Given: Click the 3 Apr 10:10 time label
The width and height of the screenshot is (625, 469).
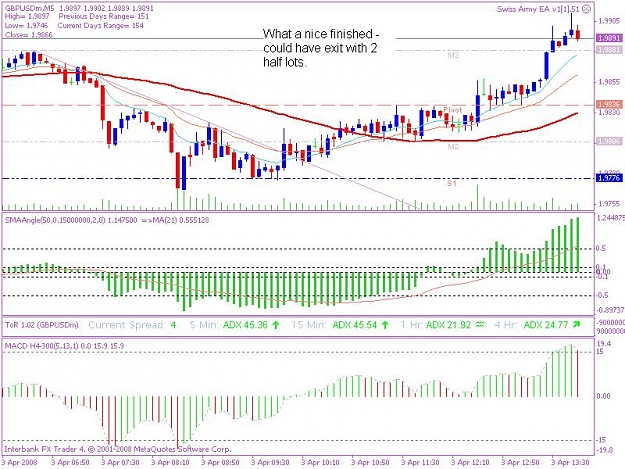Looking at the screenshot, I should [320, 462].
